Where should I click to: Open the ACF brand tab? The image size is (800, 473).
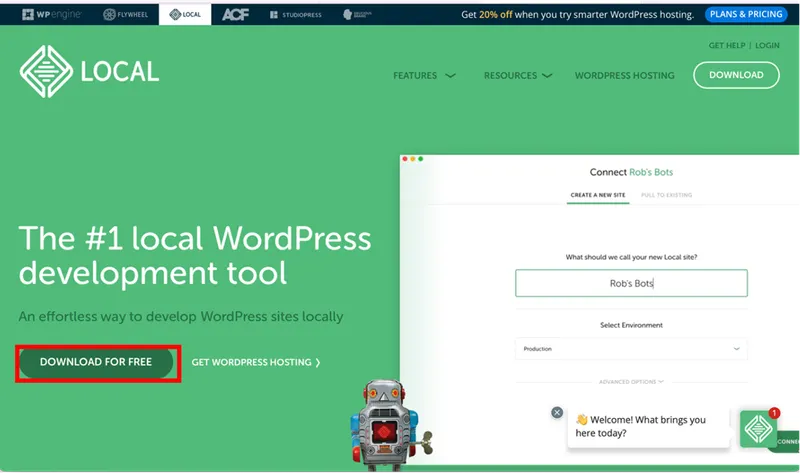tap(235, 14)
